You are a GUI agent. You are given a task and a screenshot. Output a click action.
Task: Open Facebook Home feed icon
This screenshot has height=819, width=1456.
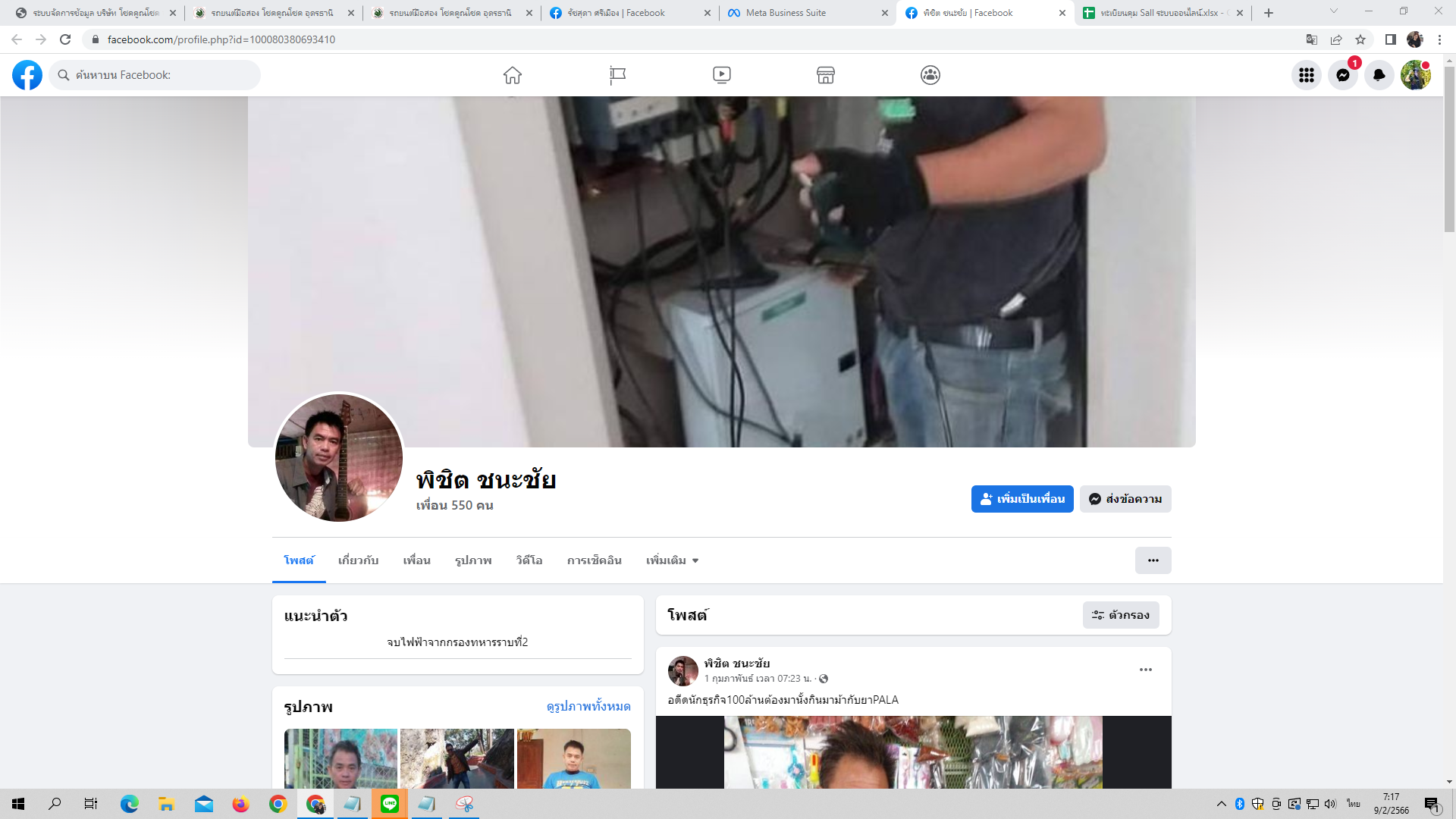coord(513,75)
